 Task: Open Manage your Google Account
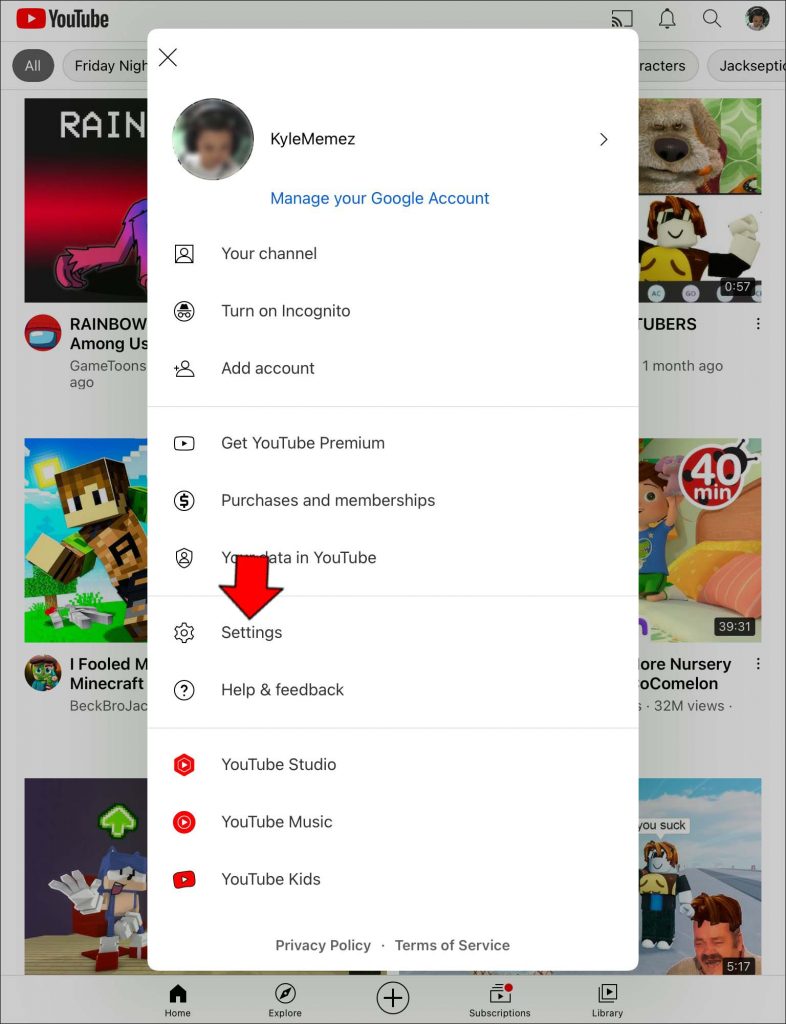(379, 198)
